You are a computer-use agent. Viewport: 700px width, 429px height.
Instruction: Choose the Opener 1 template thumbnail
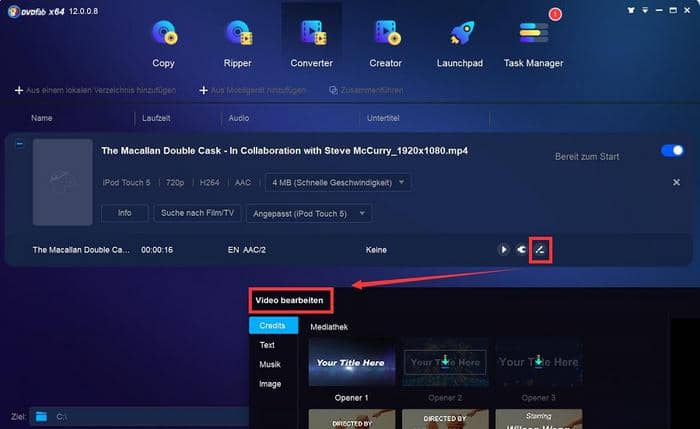[352, 362]
